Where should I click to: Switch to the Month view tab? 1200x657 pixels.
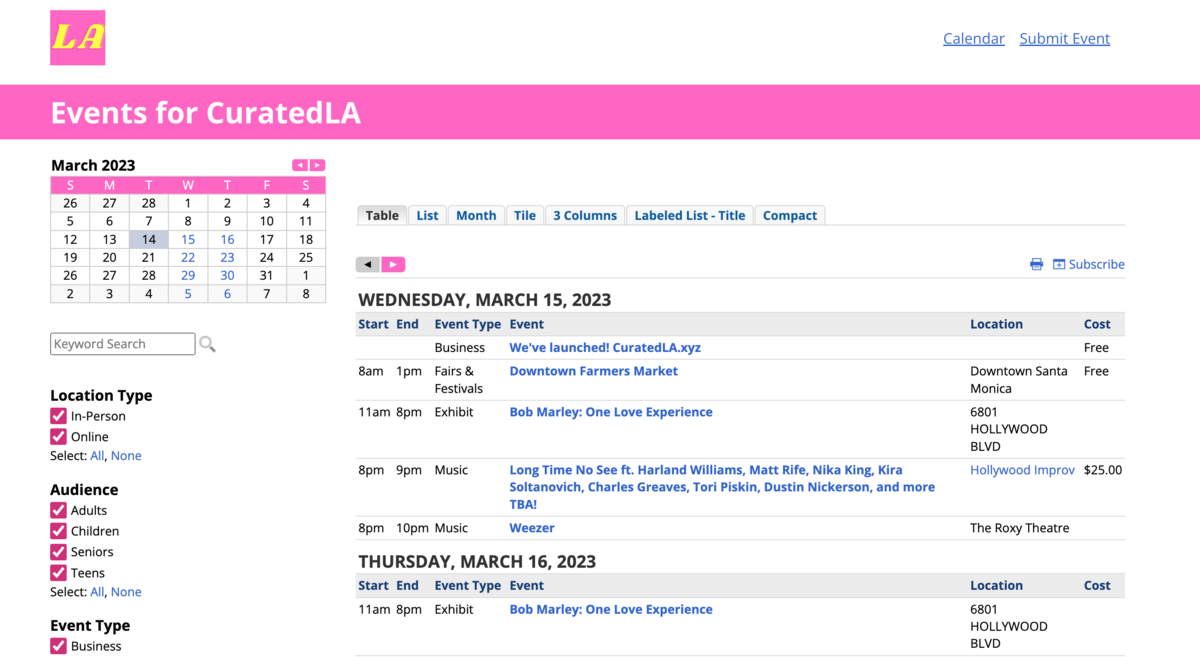(x=476, y=215)
